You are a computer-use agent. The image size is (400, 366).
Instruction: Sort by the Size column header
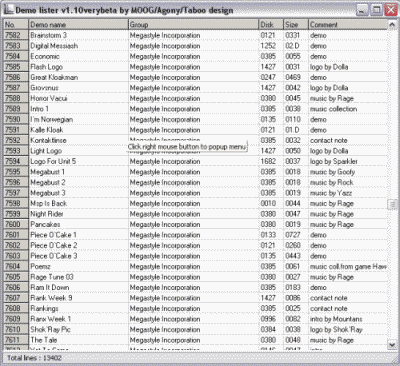pos(296,24)
